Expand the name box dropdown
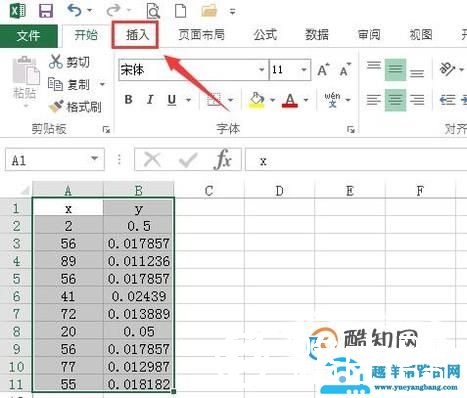 point(95,159)
